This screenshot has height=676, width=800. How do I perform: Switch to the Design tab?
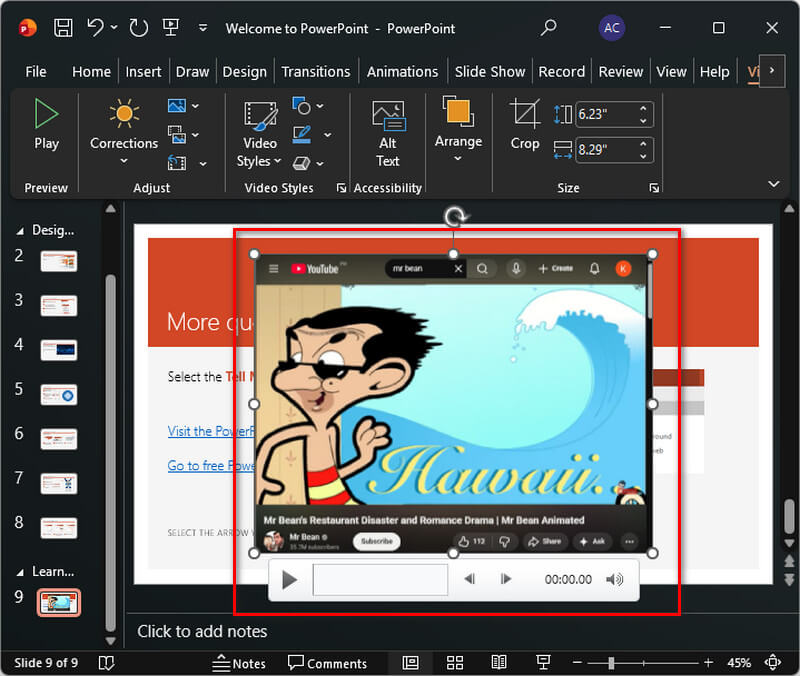(x=244, y=71)
